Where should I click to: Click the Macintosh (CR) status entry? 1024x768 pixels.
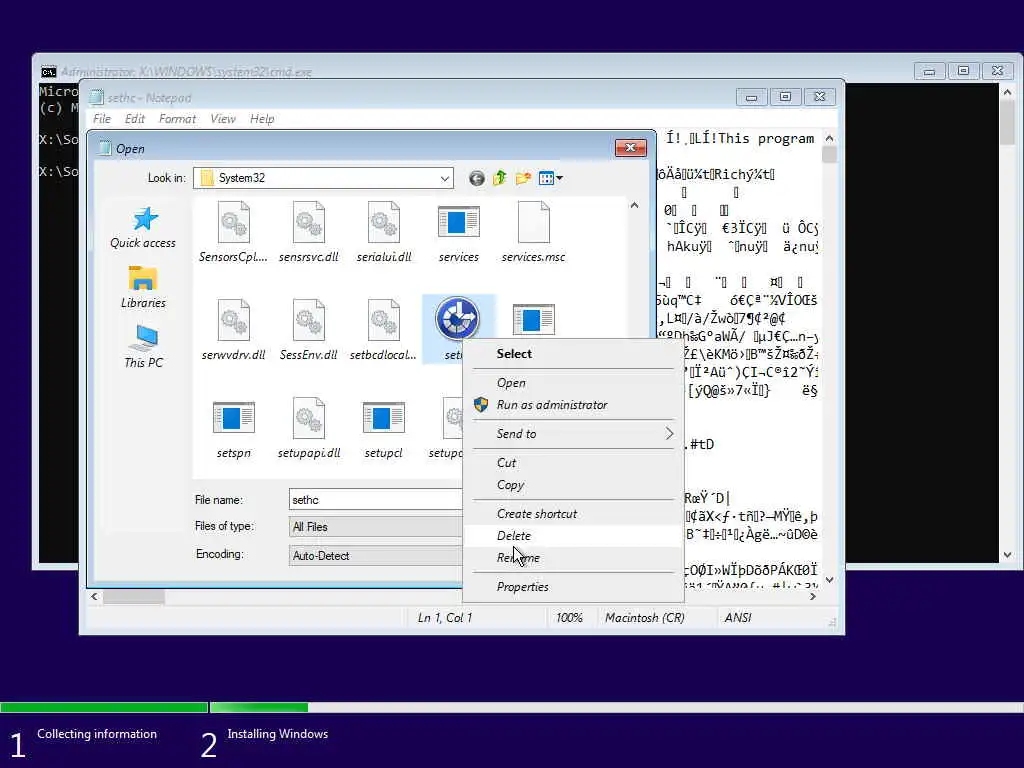pos(645,618)
